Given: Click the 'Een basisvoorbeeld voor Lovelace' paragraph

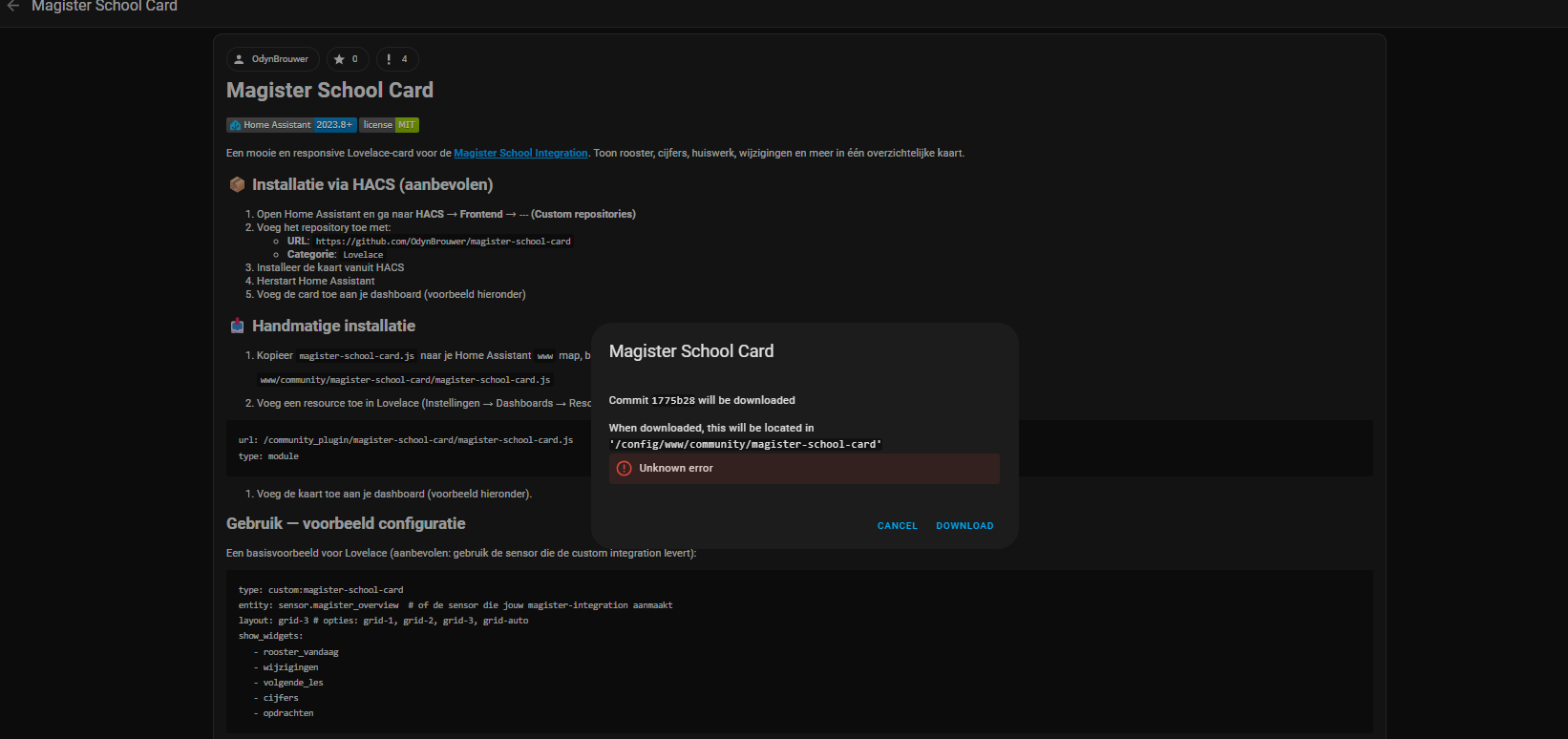Looking at the screenshot, I should pyautogui.click(x=461, y=553).
